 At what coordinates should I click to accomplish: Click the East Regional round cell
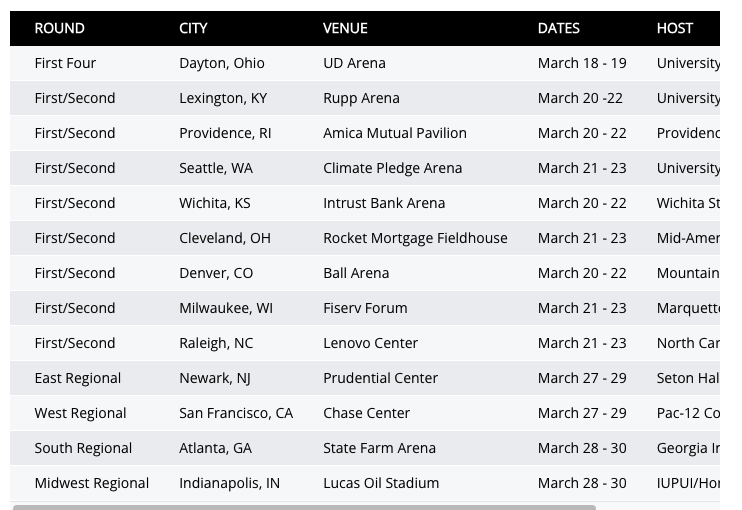(77, 378)
